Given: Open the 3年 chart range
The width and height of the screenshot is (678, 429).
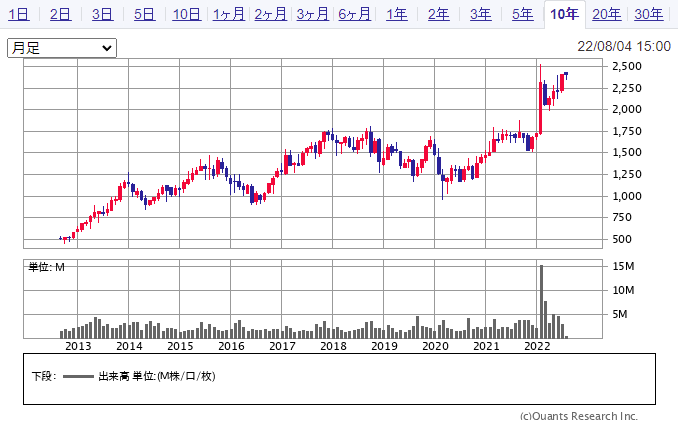Looking at the screenshot, I should pos(480,15).
